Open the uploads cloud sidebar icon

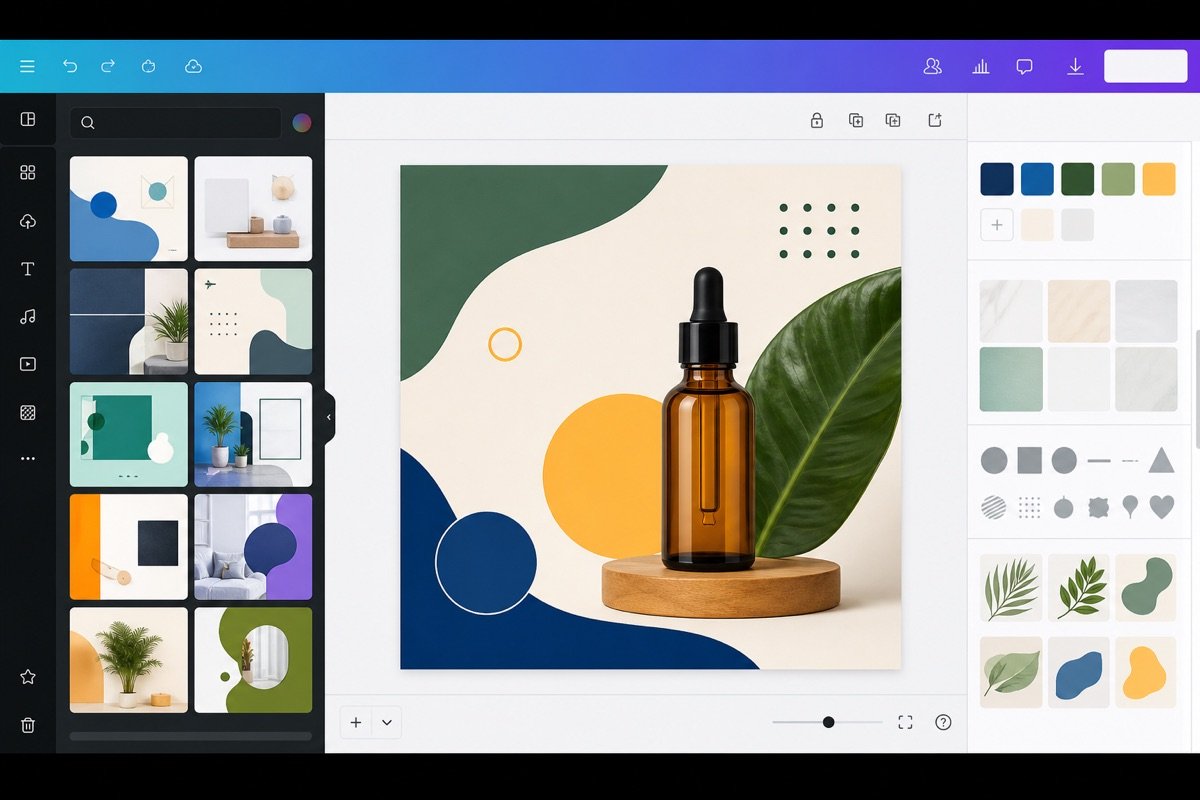pyautogui.click(x=28, y=221)
